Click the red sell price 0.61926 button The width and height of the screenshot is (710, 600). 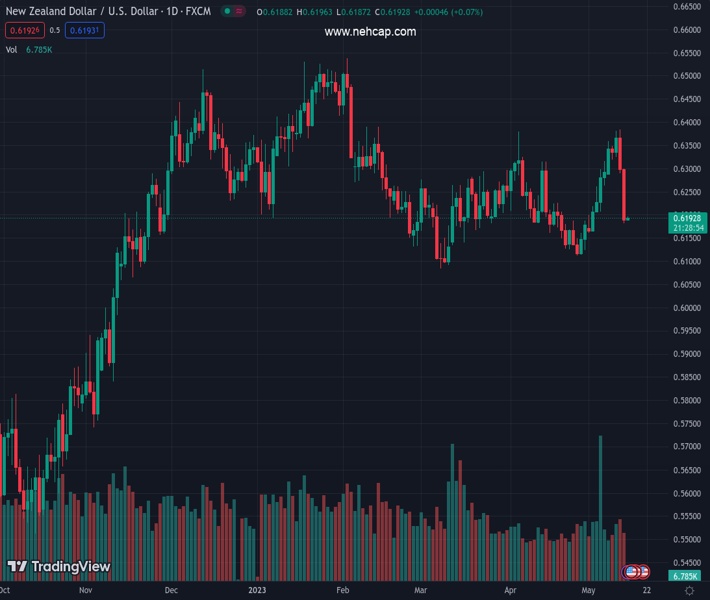(x=22, y=30)
